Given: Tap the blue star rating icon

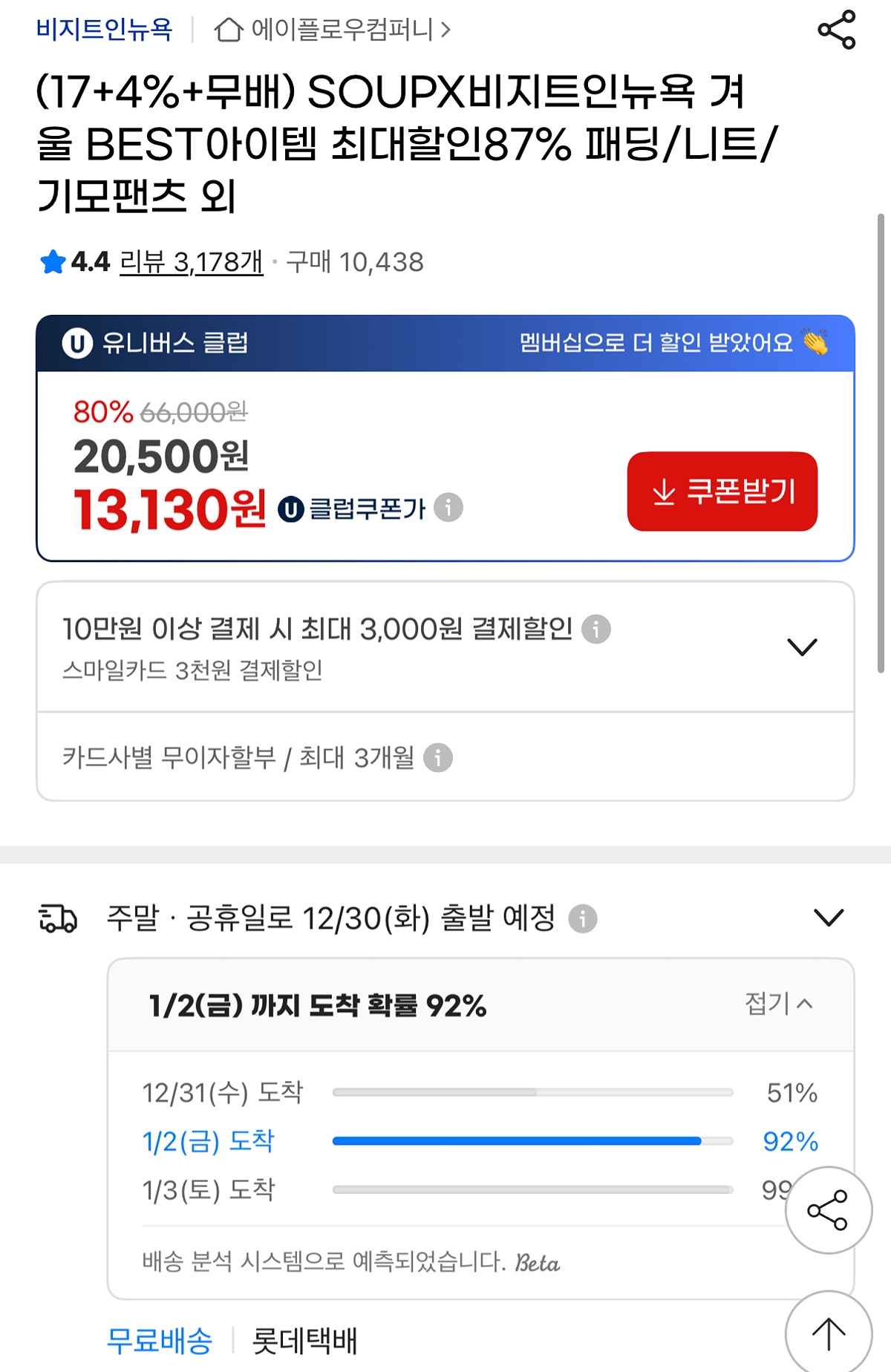Looking at the screenshot, I should point(53,262).
